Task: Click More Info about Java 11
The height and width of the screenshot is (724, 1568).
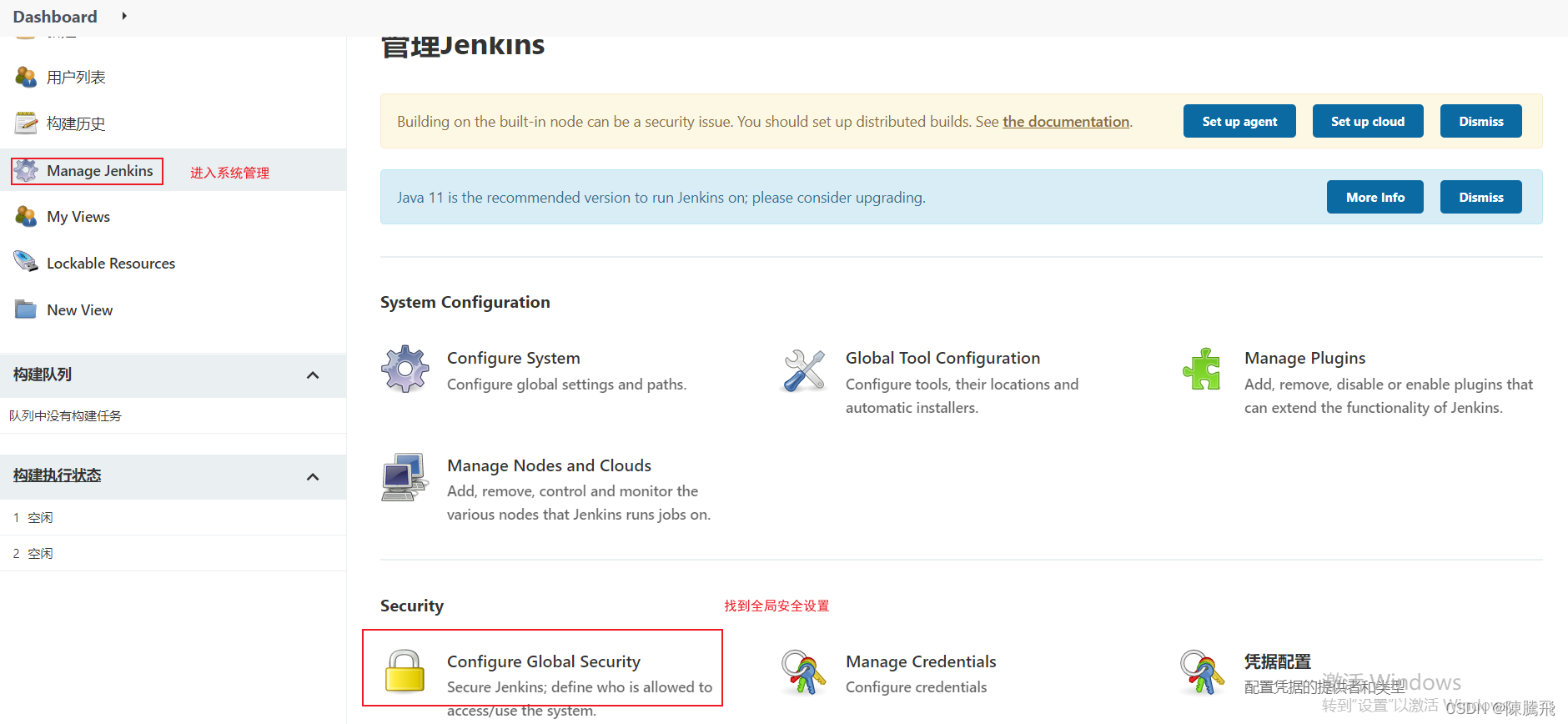Action: 1375,197
